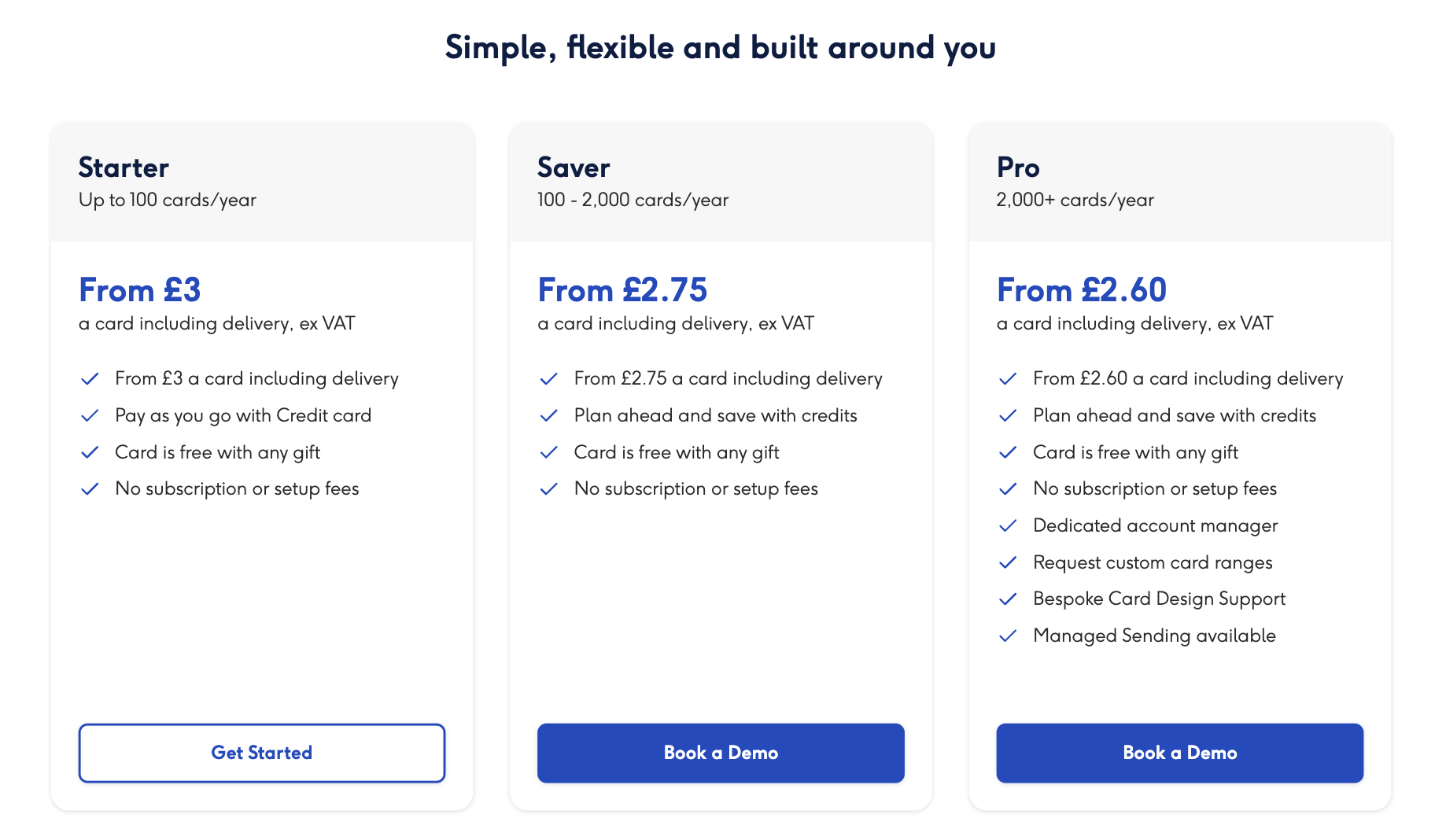1446x840 pixels.
Task: Click checkmark next to Request custom card ranges
Action: click(1008, 562)
